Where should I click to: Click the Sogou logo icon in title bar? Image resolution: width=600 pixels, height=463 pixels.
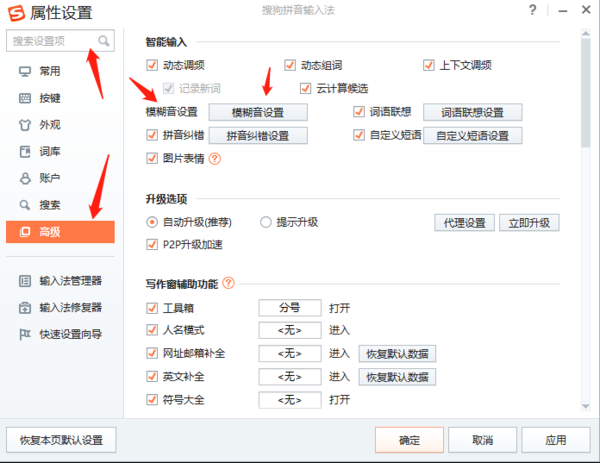click(17, 13)
